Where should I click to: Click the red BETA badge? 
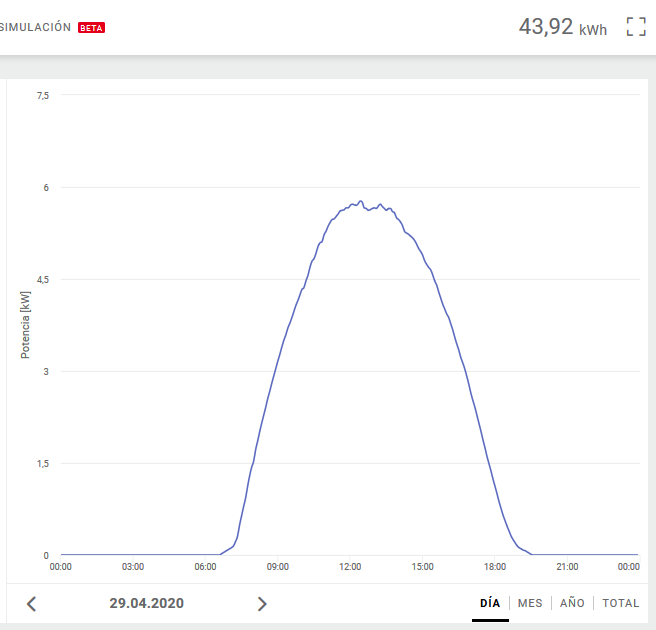pos(91,28)
